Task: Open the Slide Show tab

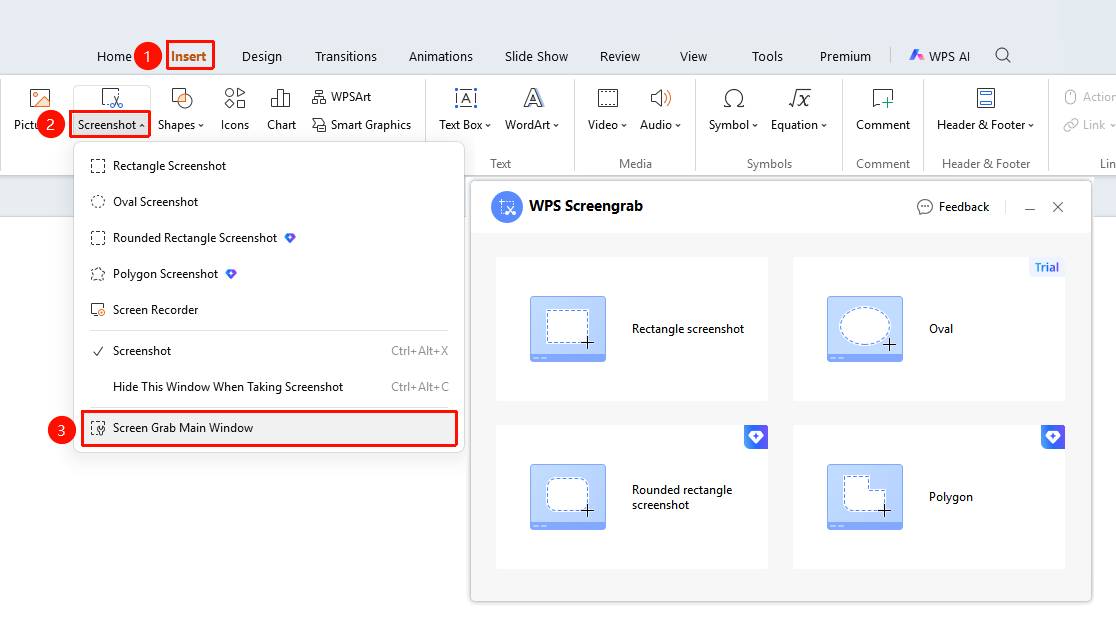Action: (537, 56)
